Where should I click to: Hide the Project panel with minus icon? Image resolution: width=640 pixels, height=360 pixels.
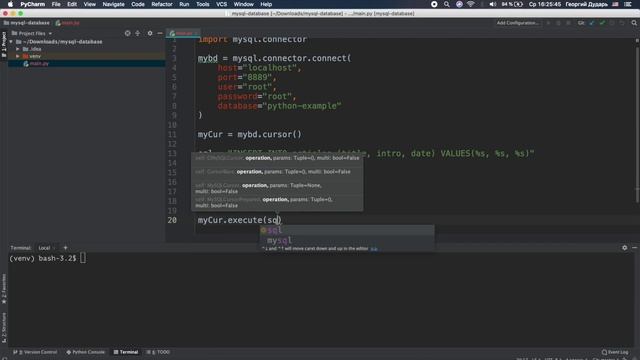[x=160, y=33]
